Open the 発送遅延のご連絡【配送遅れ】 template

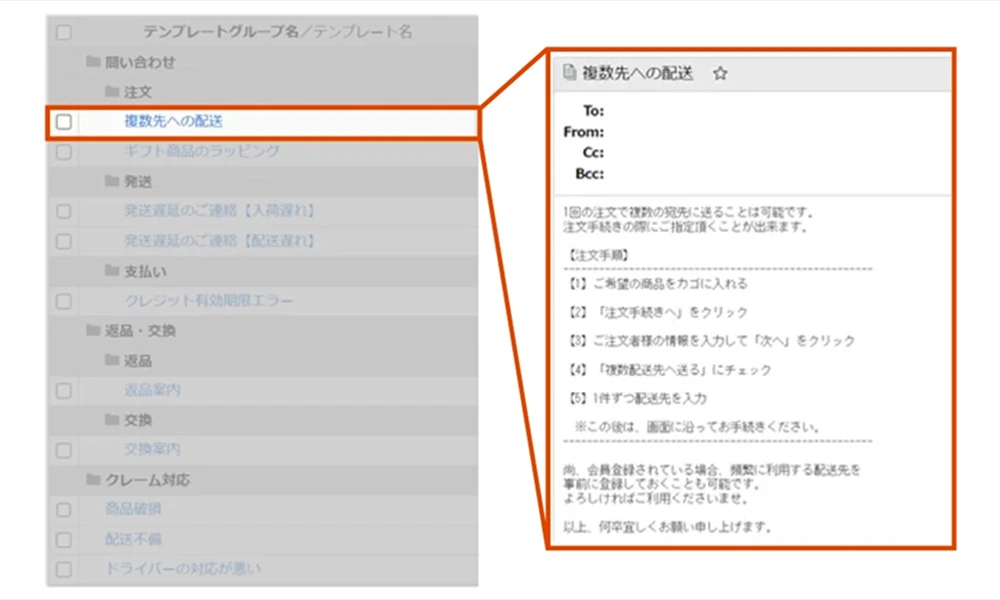(x=220, y=241)
